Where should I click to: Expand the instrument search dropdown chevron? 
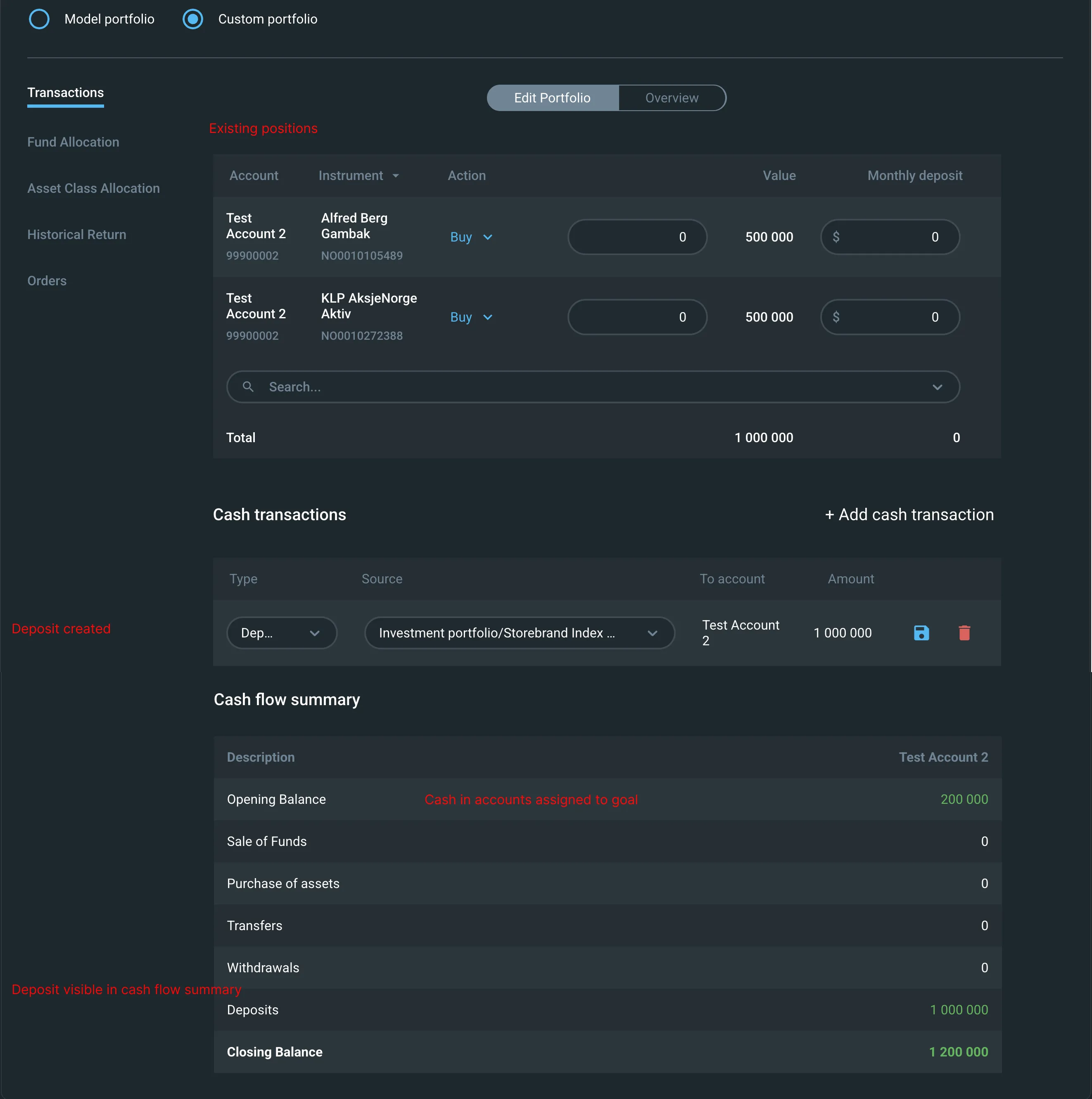point(937,387)
